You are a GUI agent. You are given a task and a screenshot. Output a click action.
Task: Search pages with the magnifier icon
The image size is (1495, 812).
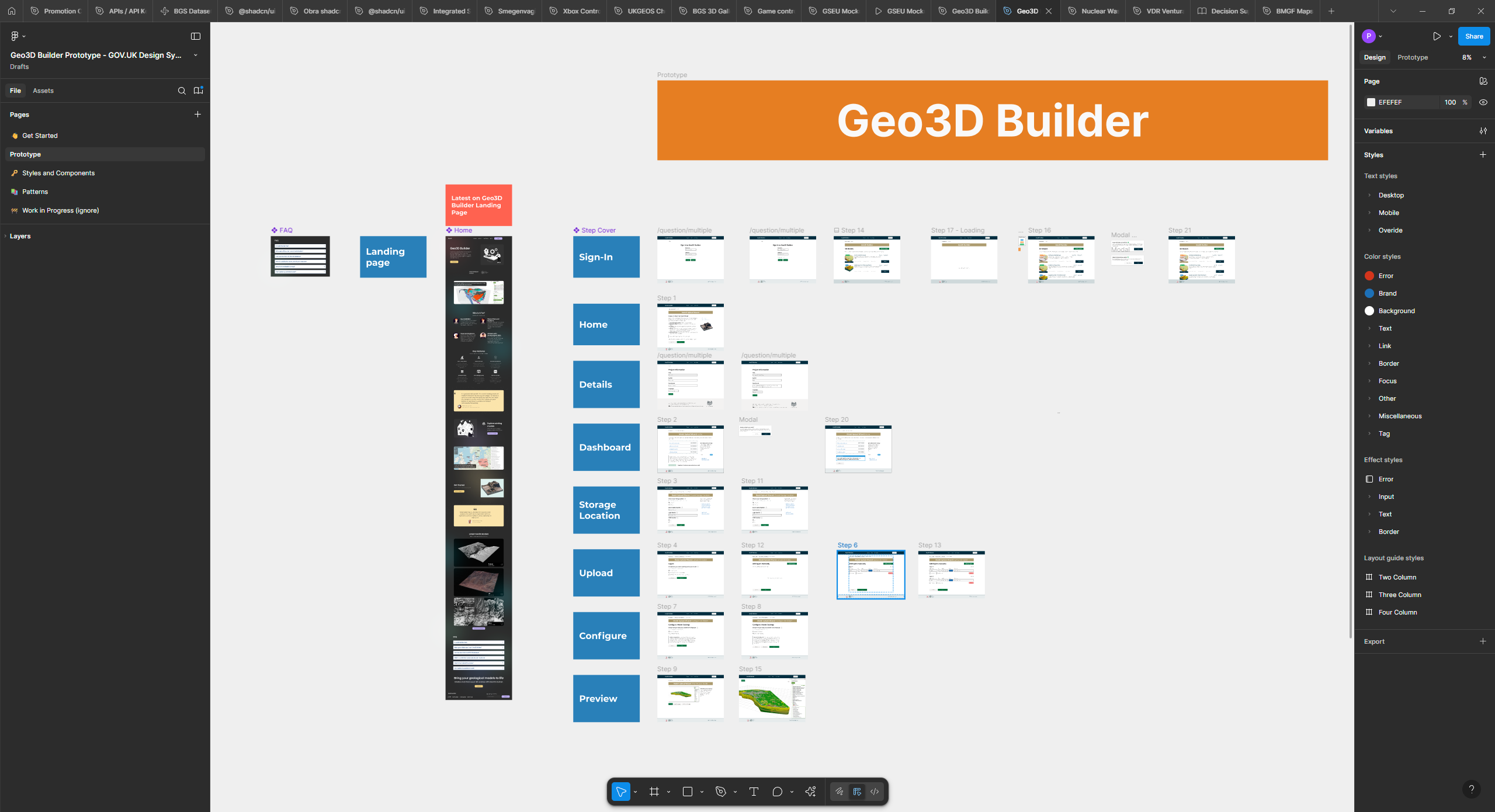coord(182,91)
